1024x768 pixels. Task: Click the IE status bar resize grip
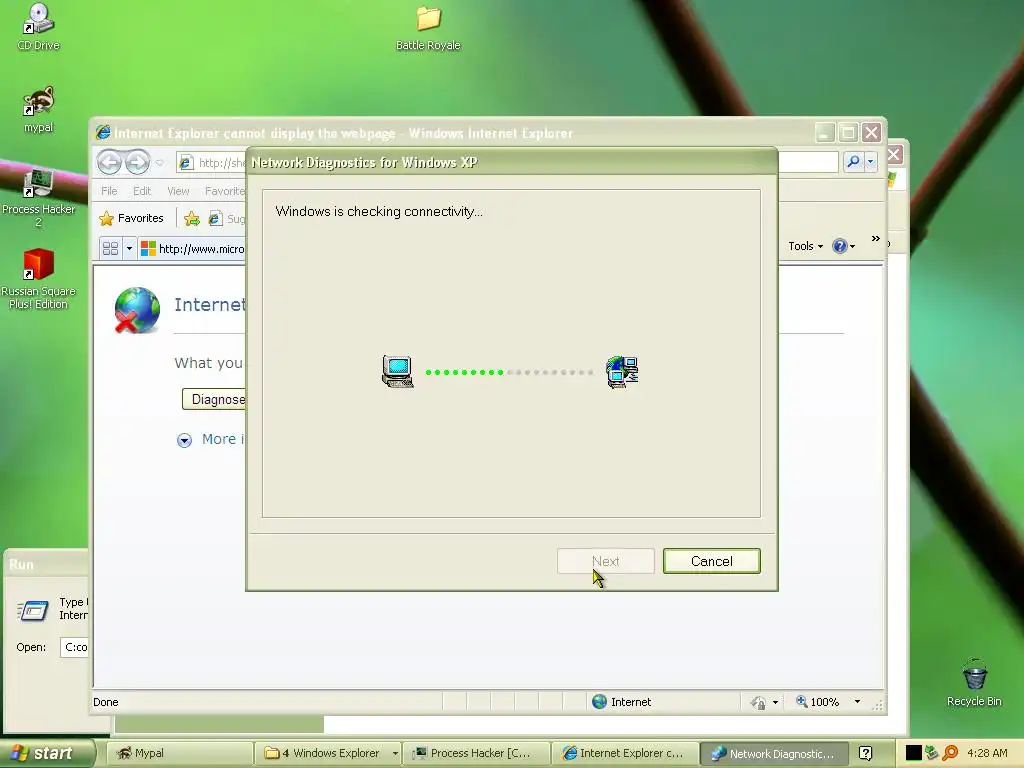(x=877, y=705)
